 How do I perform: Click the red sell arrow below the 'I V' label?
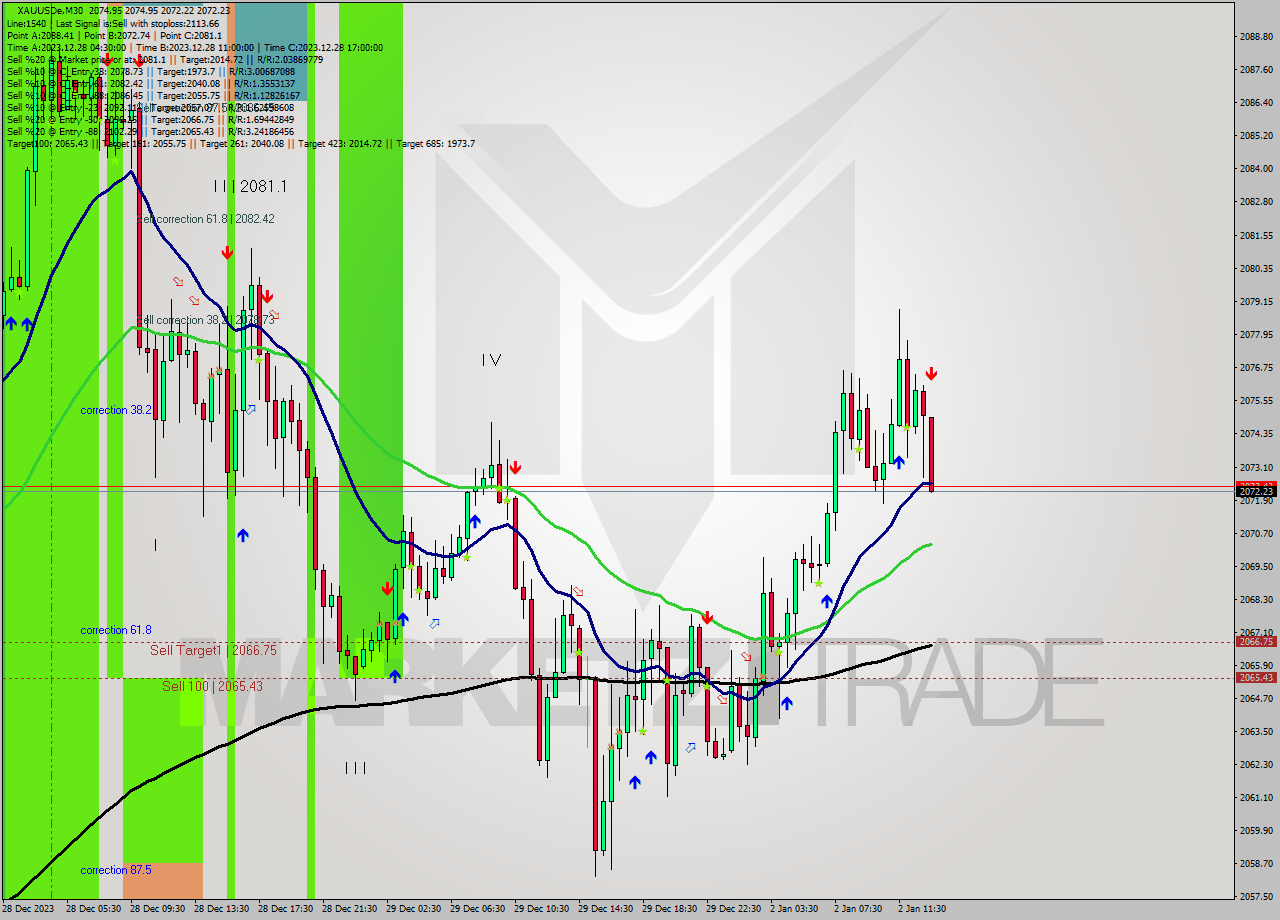point(514,467)
